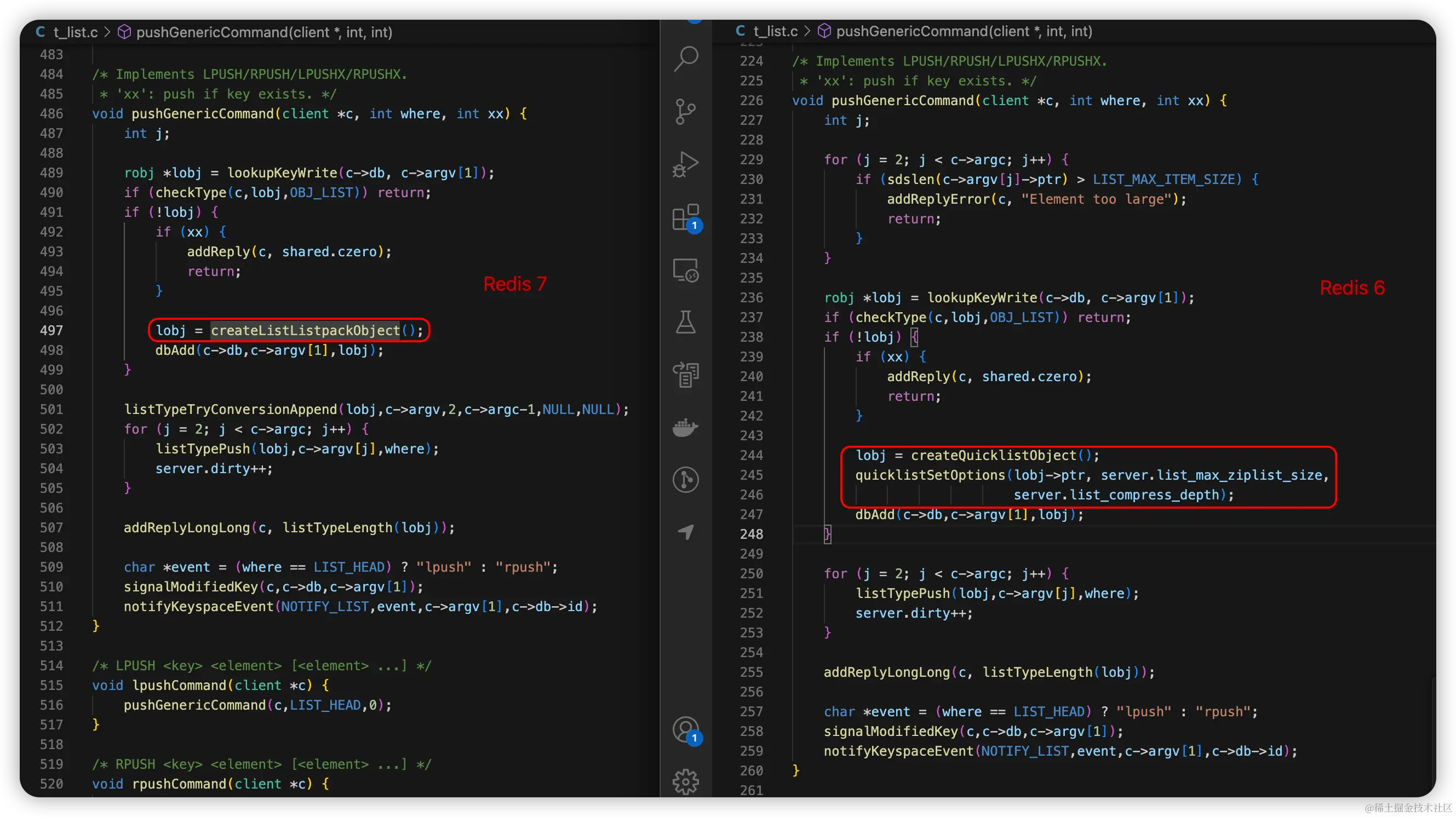
Task: Open the Manage settings gear
Action: pyautogui.click(x=686, y=782)
